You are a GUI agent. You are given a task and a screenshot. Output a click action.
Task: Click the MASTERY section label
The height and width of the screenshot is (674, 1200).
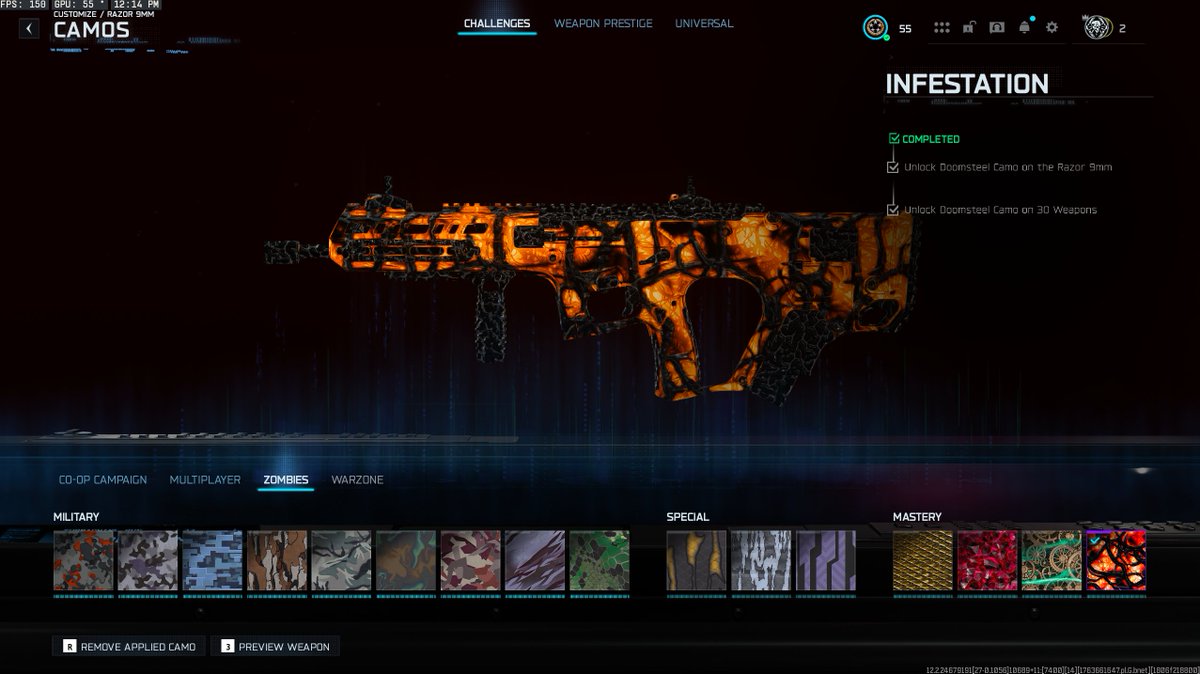click(917, 517)
